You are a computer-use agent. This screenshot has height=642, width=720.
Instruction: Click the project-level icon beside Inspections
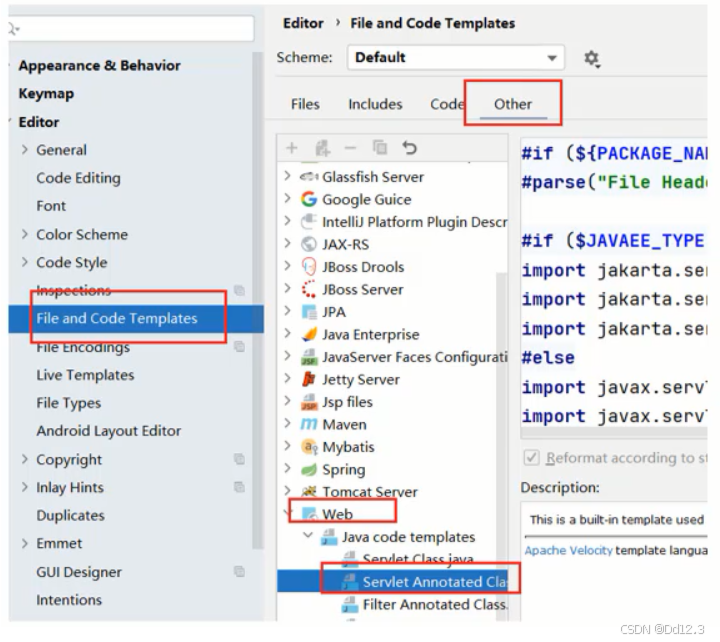[239, 290]
